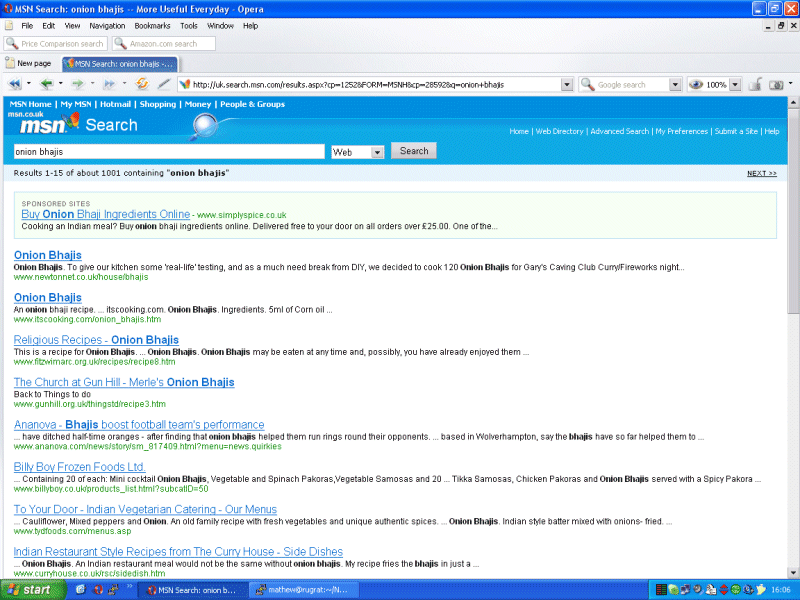Expand the Google search engine dropdown
This screenshot has height=600, width=800.
[674, 85]
